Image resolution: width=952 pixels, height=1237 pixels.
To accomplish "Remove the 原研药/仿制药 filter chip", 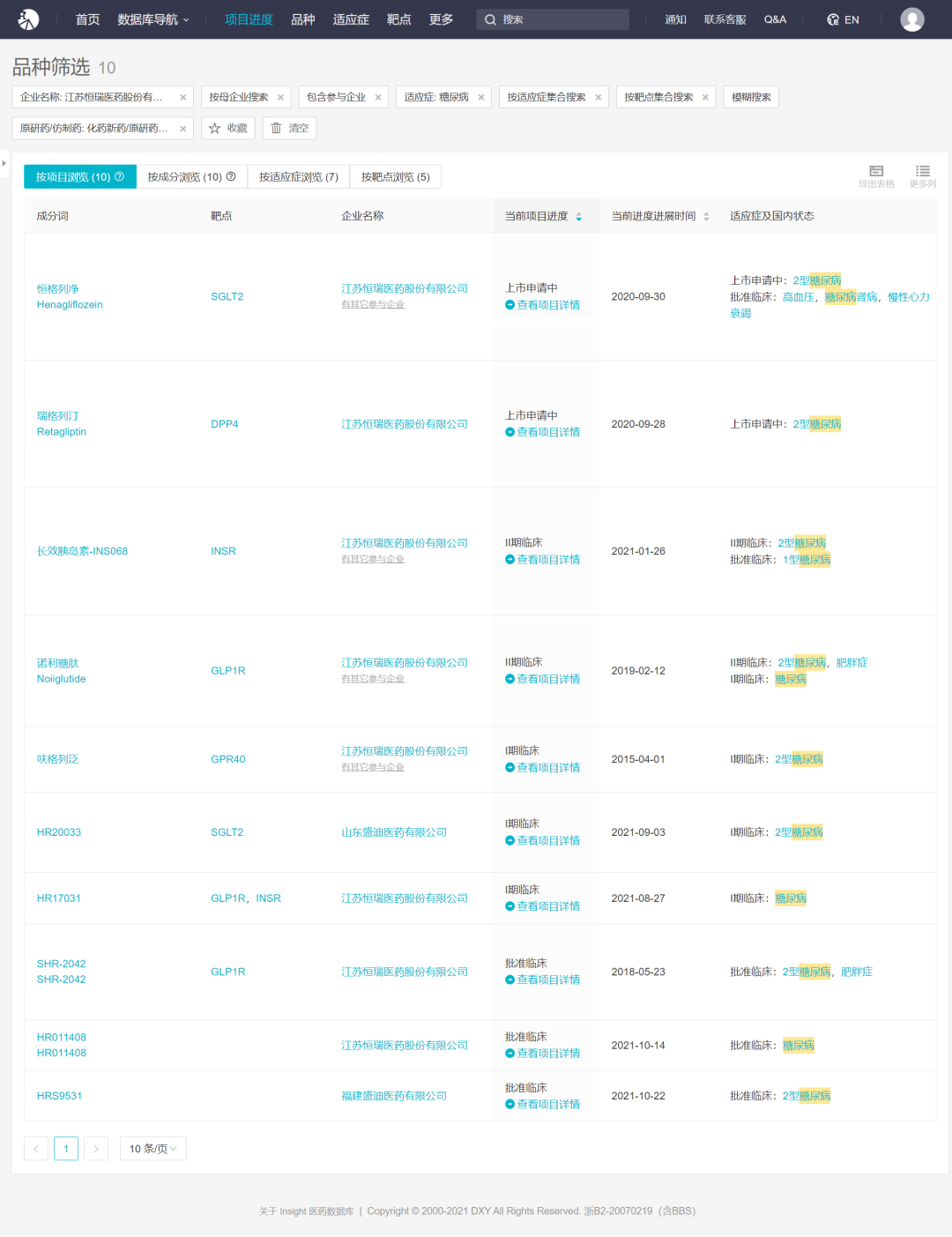I will click(183, 129).
